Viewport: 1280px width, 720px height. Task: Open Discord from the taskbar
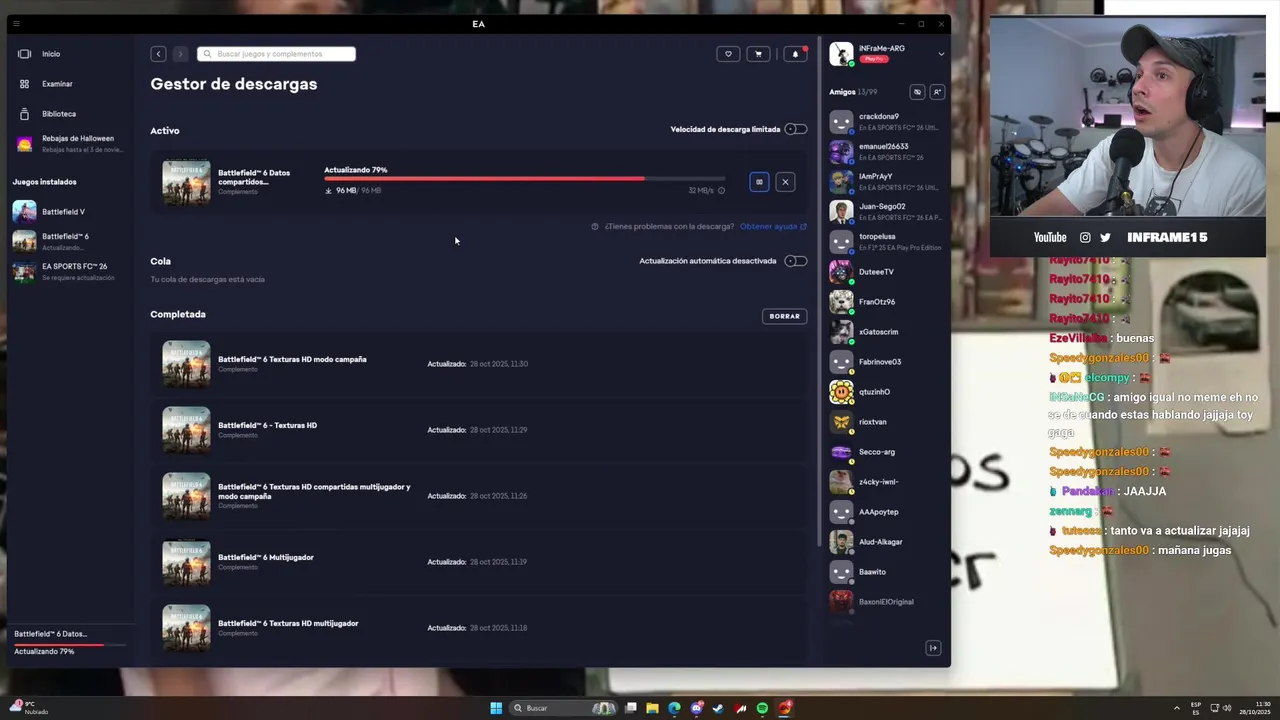[x=696, y=708]
